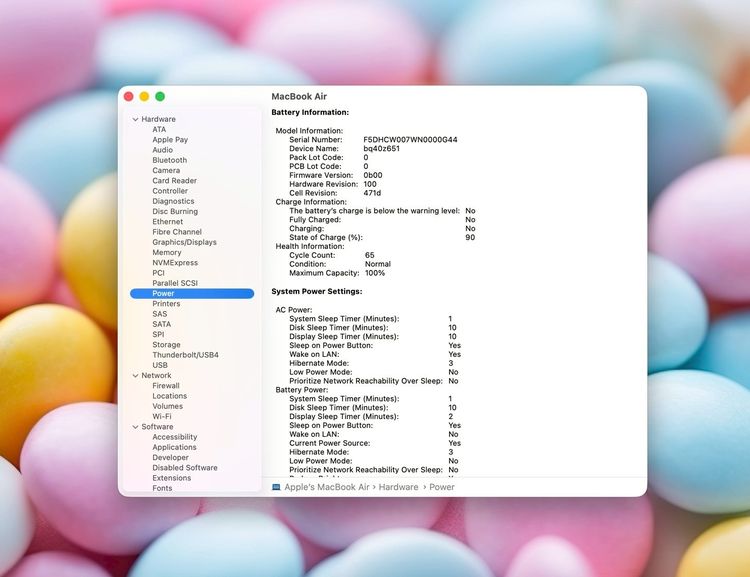
Task: Click the Battery Power label
Action: click(302, 390)
